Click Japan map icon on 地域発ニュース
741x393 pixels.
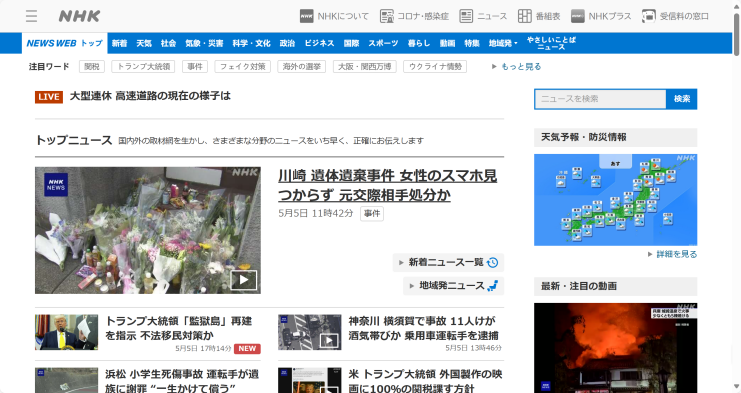click(x=492, y=286)
